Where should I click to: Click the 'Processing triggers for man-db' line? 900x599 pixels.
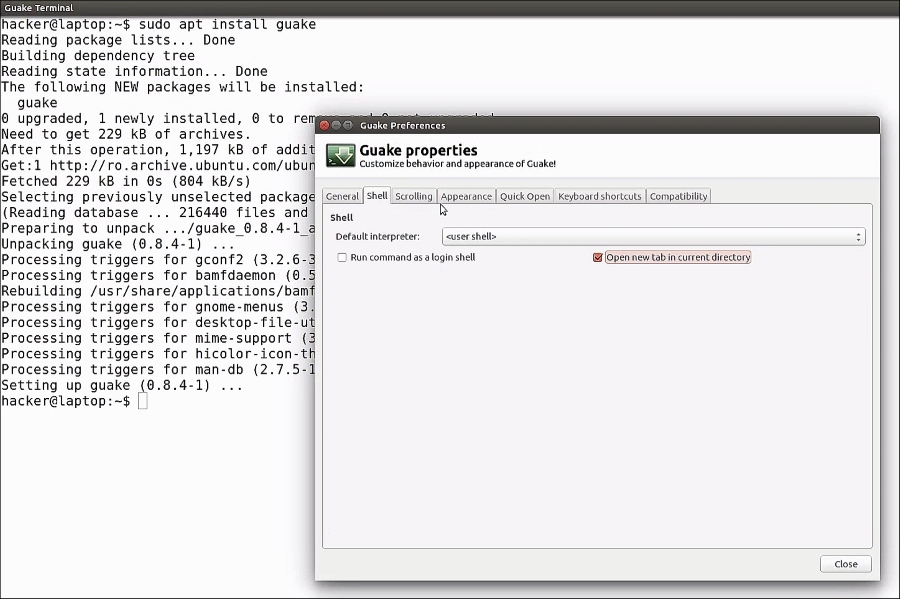coord(158,369)
